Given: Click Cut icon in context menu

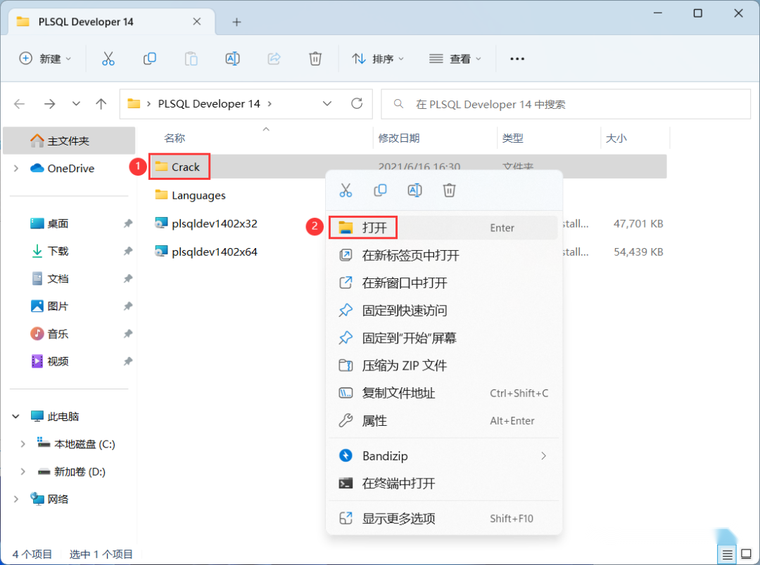Looking at the screenshot, I should (x=346, y=190).
